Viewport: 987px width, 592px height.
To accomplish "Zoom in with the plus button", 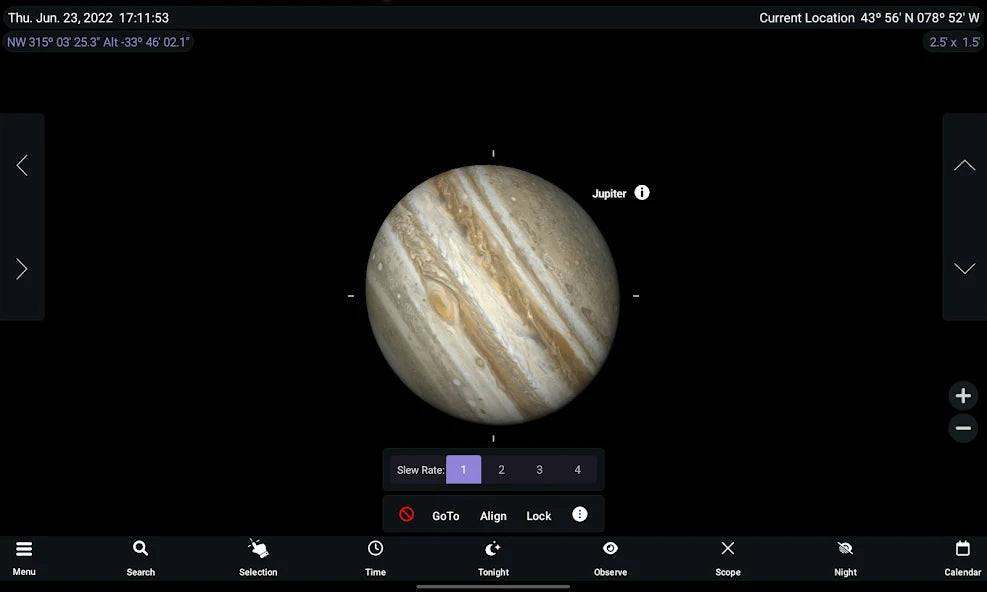I will (963, 396).
